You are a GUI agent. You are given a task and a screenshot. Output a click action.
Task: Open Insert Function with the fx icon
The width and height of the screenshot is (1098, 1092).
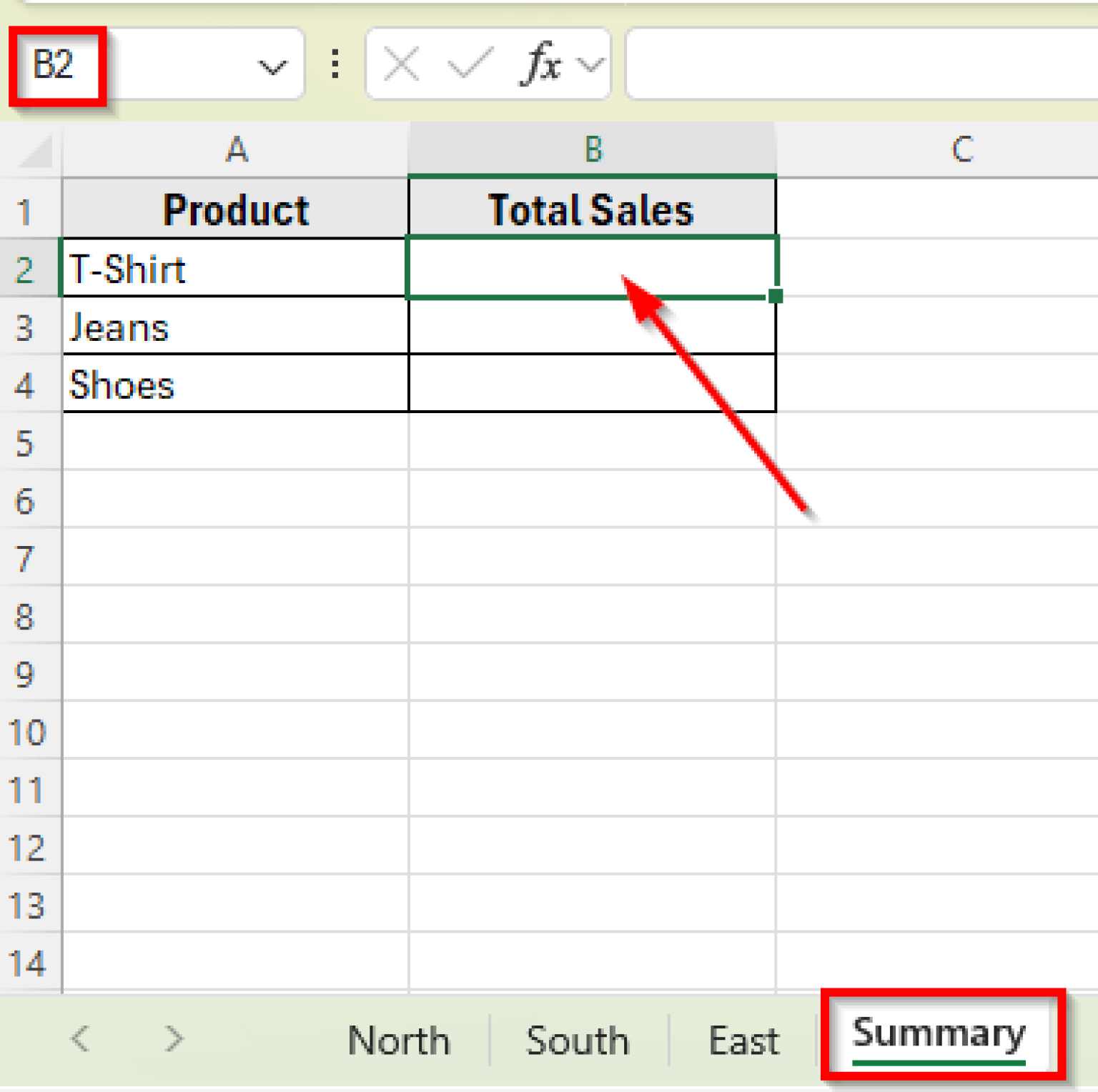click(x=542, y=64)
